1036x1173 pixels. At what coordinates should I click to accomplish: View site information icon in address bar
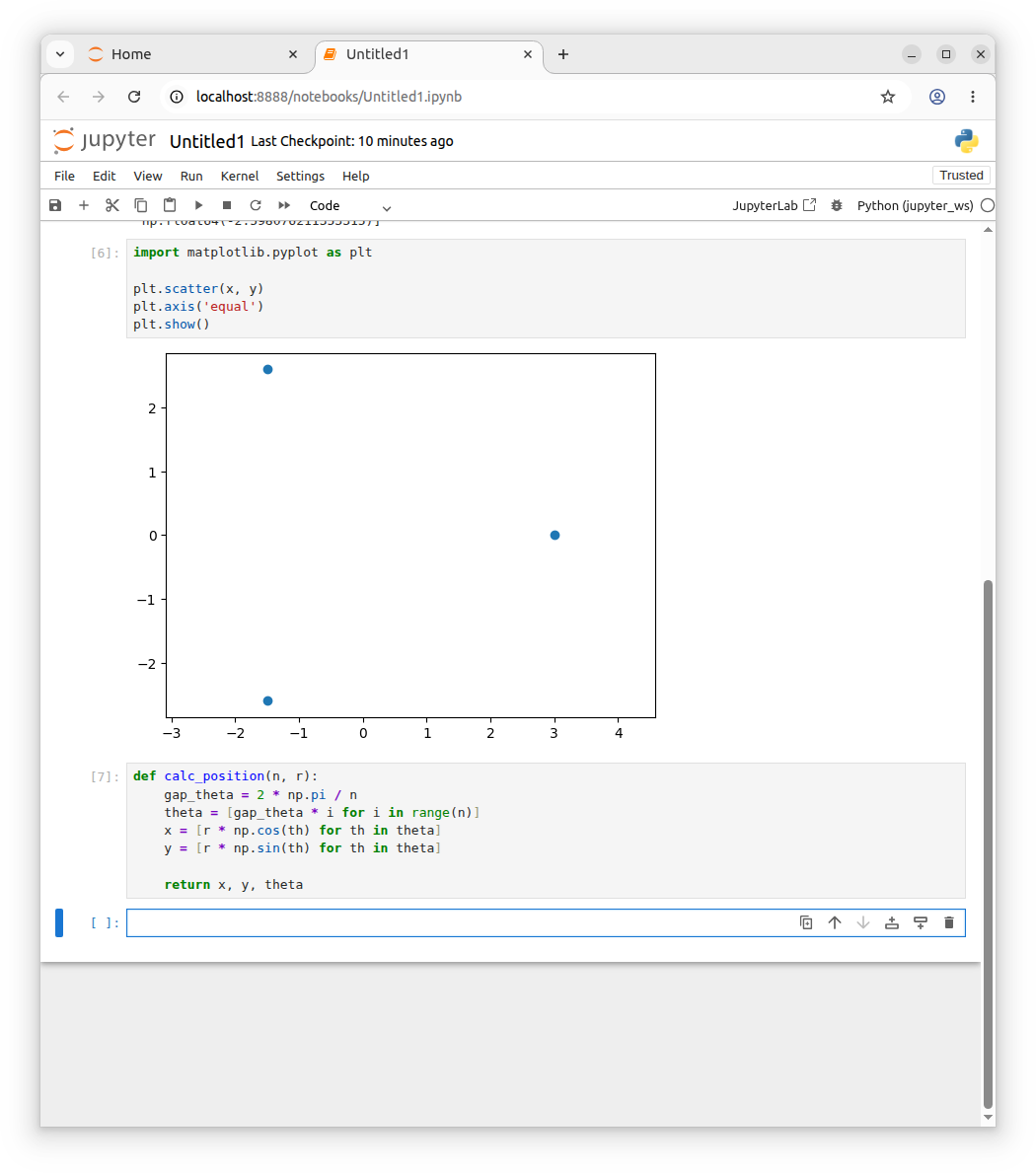[177, 97]
